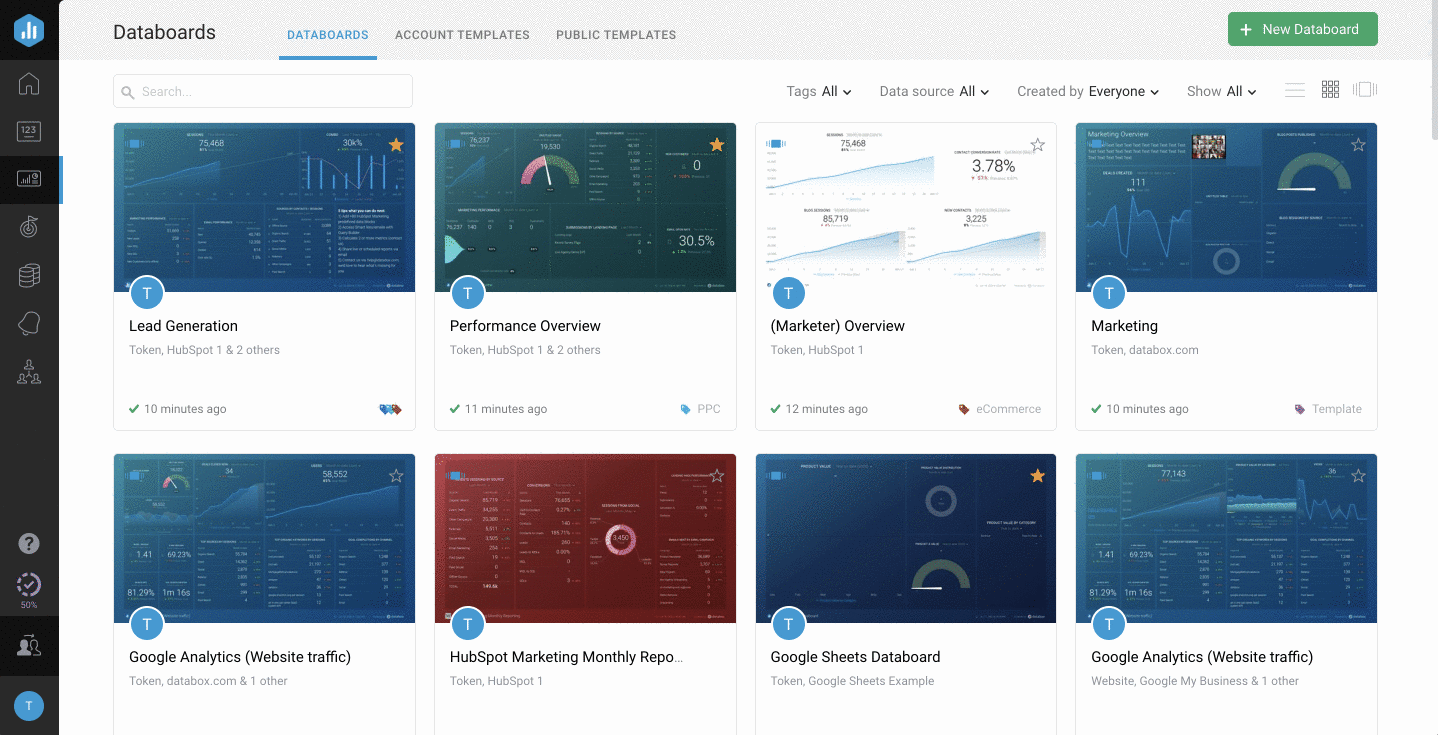Open the Metrics (123) sidebar icon
Viewport: 1438px width, 735px height.
pyautogui.click(x=29, y=131)
